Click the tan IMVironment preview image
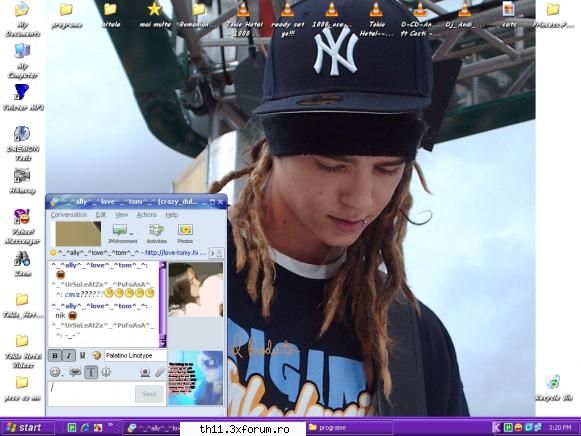Viewport: 581px width, 436px height. tap(78, 233)
